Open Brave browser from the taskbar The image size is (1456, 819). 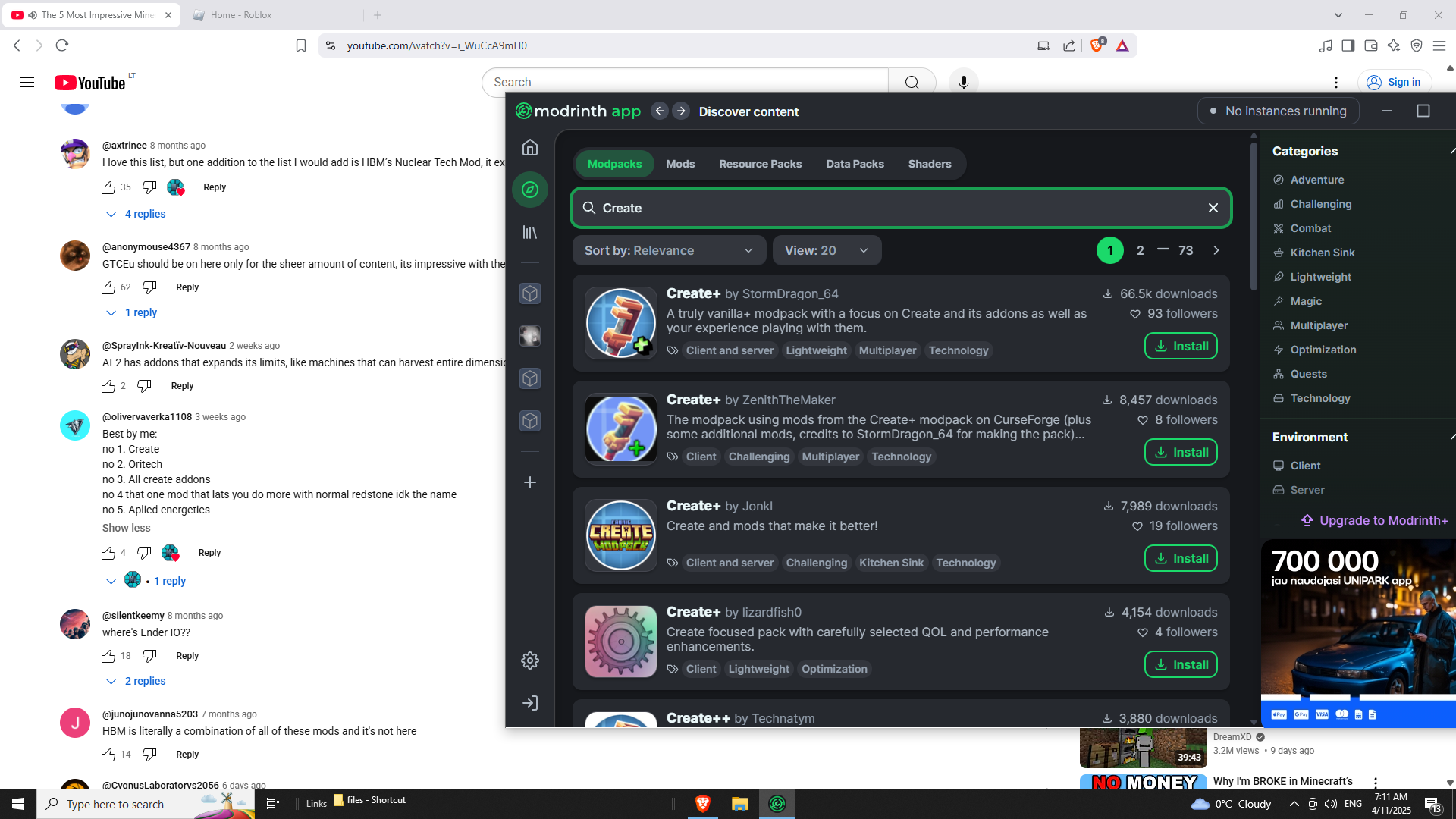[702, 804]
